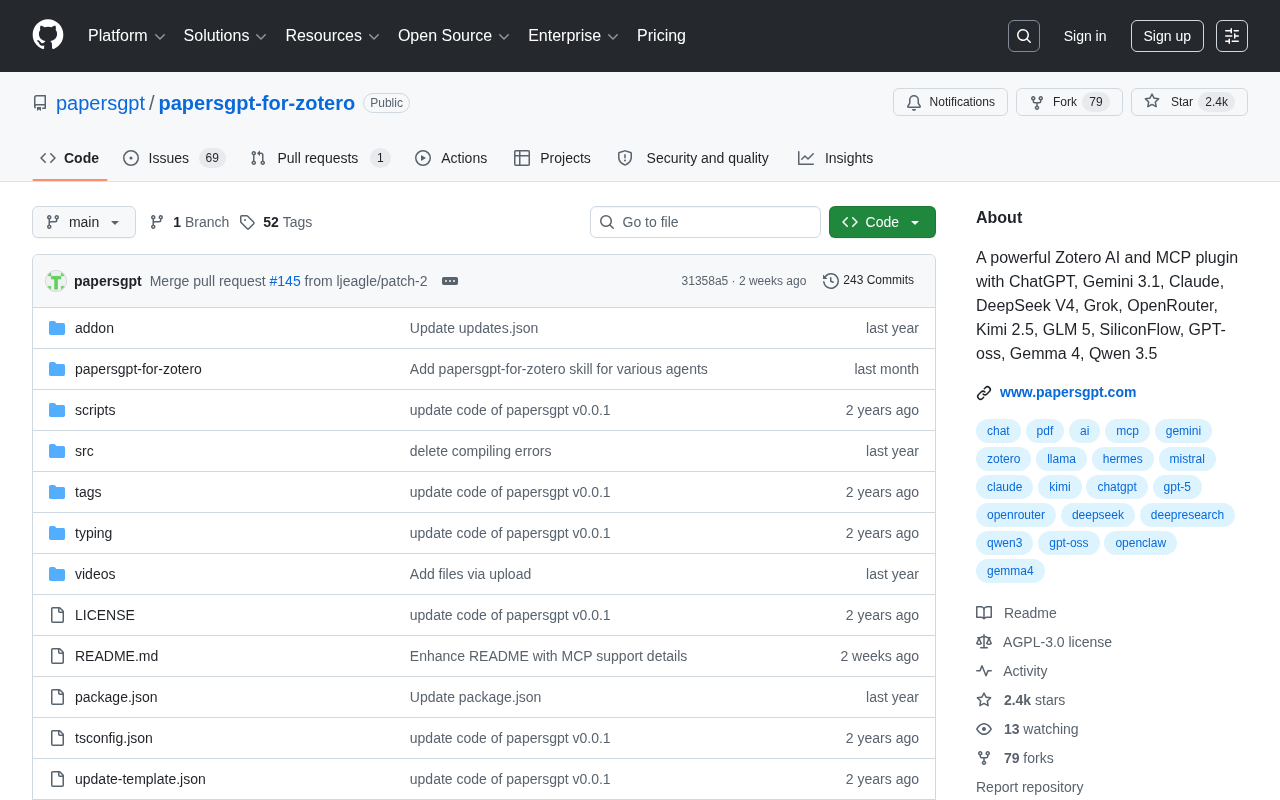Focus the Go to file field
Viewport: 1280px width, 800px height.
coord(705,222)
